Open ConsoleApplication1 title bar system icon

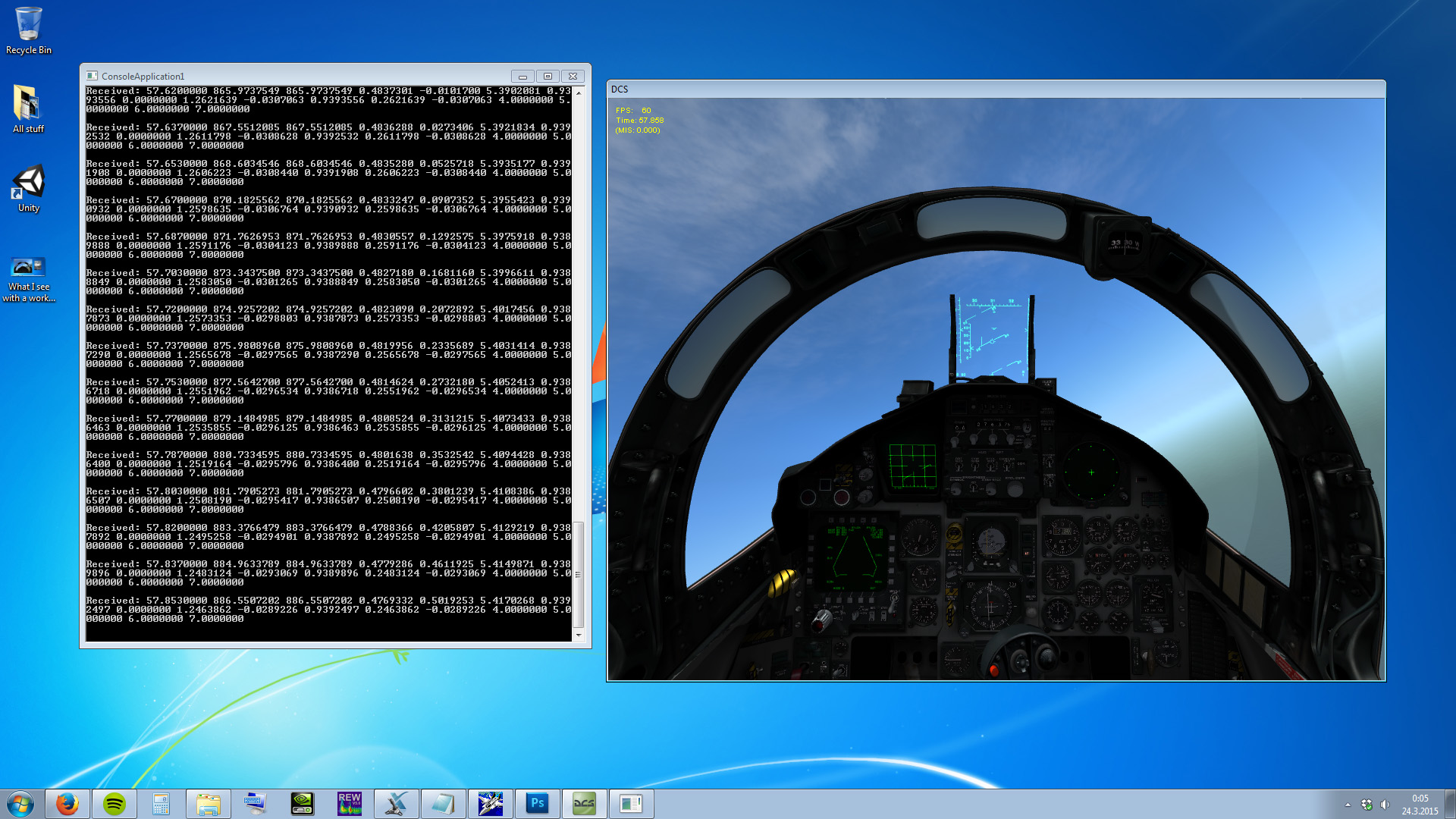92,76
